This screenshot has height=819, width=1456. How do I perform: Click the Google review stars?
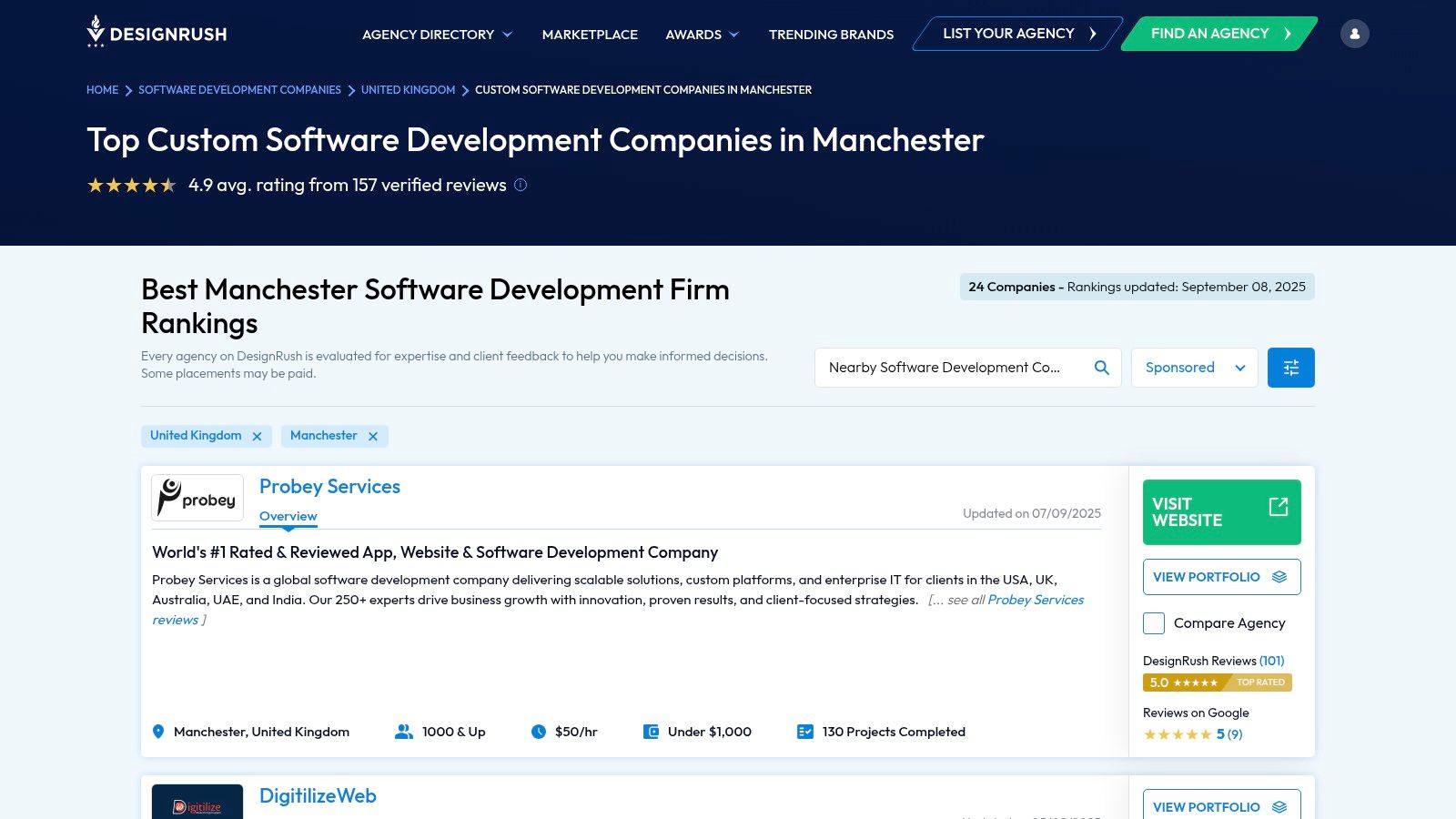(1178, 734)
